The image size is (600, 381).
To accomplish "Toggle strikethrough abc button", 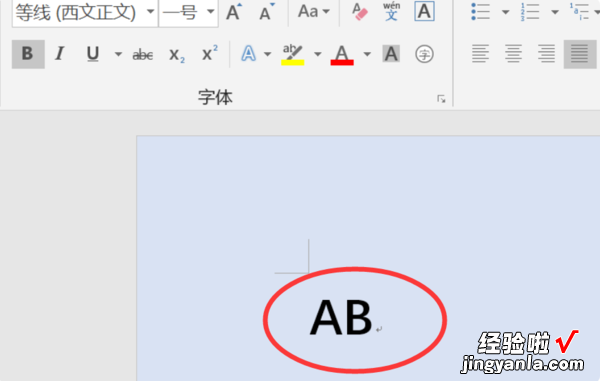I will (143, 55).
